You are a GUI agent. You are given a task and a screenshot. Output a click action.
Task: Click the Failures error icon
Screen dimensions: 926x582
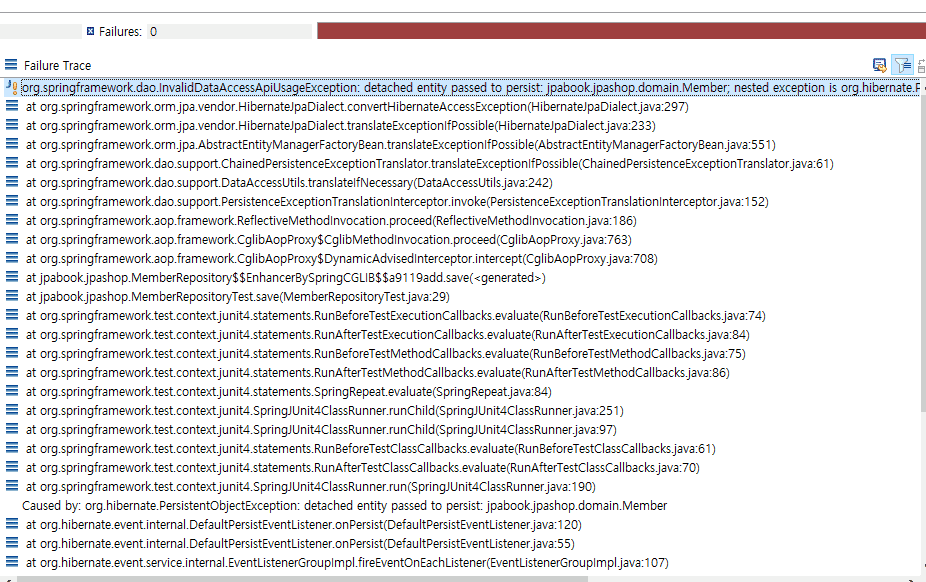coord(90,31)
